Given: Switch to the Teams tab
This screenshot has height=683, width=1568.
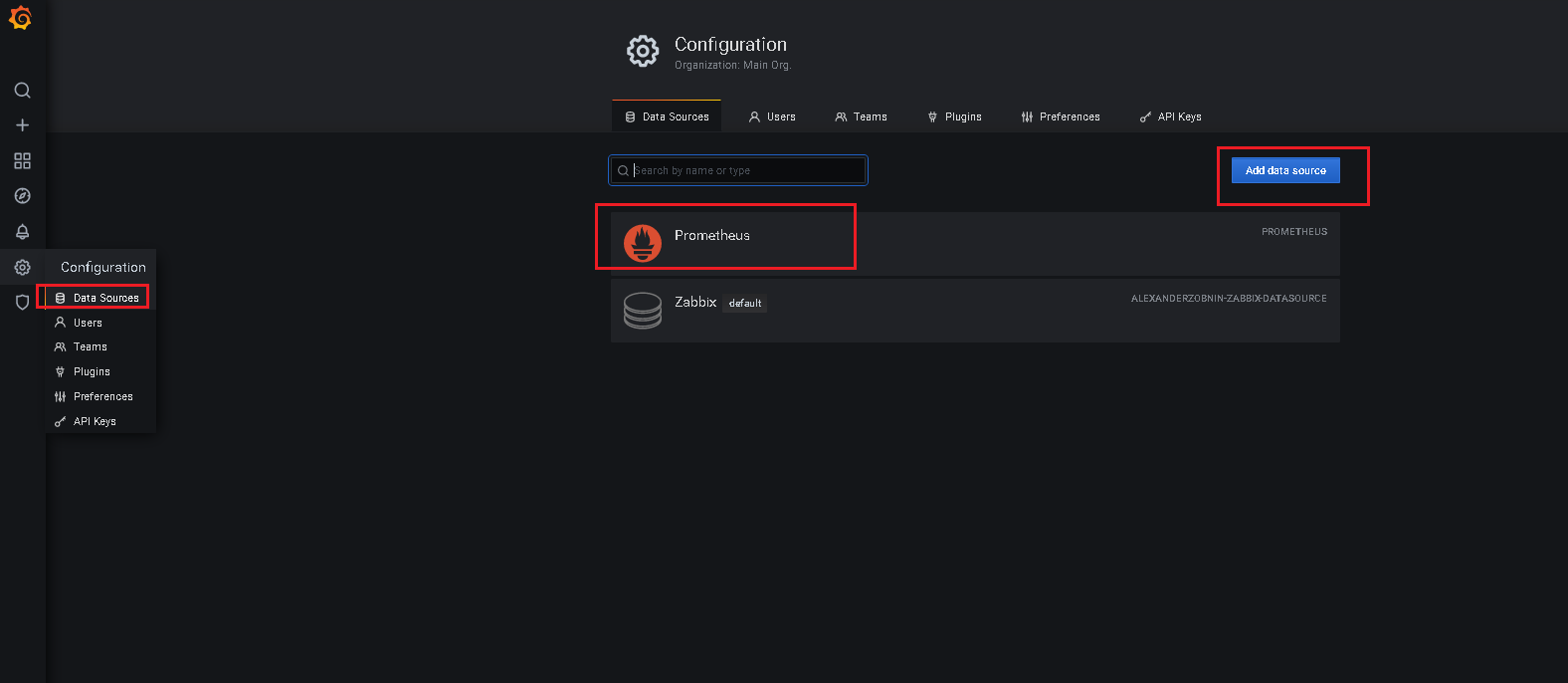Looking at the screenshot, I should coord(861,116).
